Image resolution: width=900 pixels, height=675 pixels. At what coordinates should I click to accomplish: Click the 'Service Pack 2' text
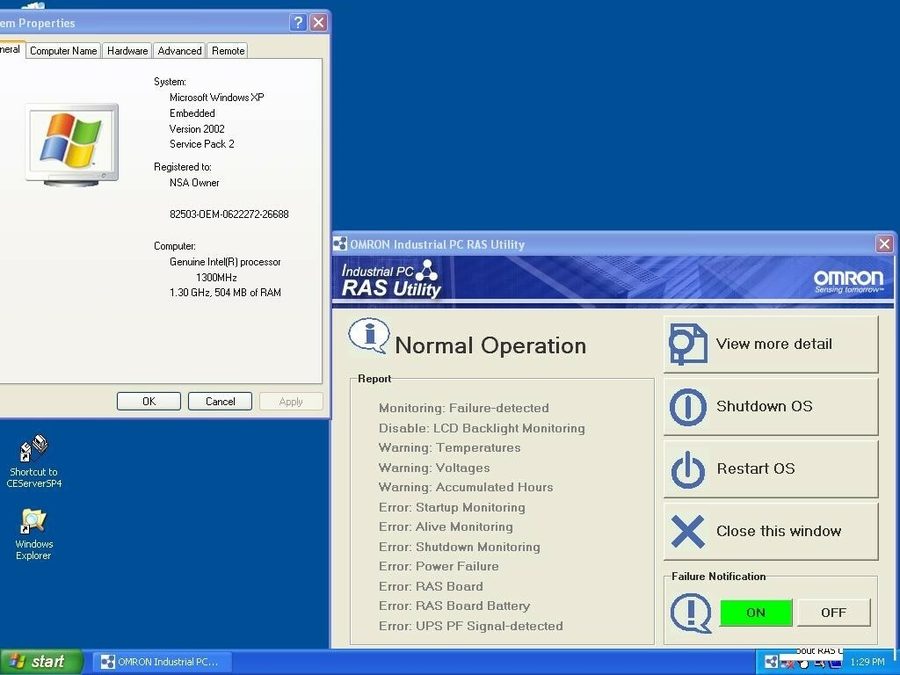(201, 144)
